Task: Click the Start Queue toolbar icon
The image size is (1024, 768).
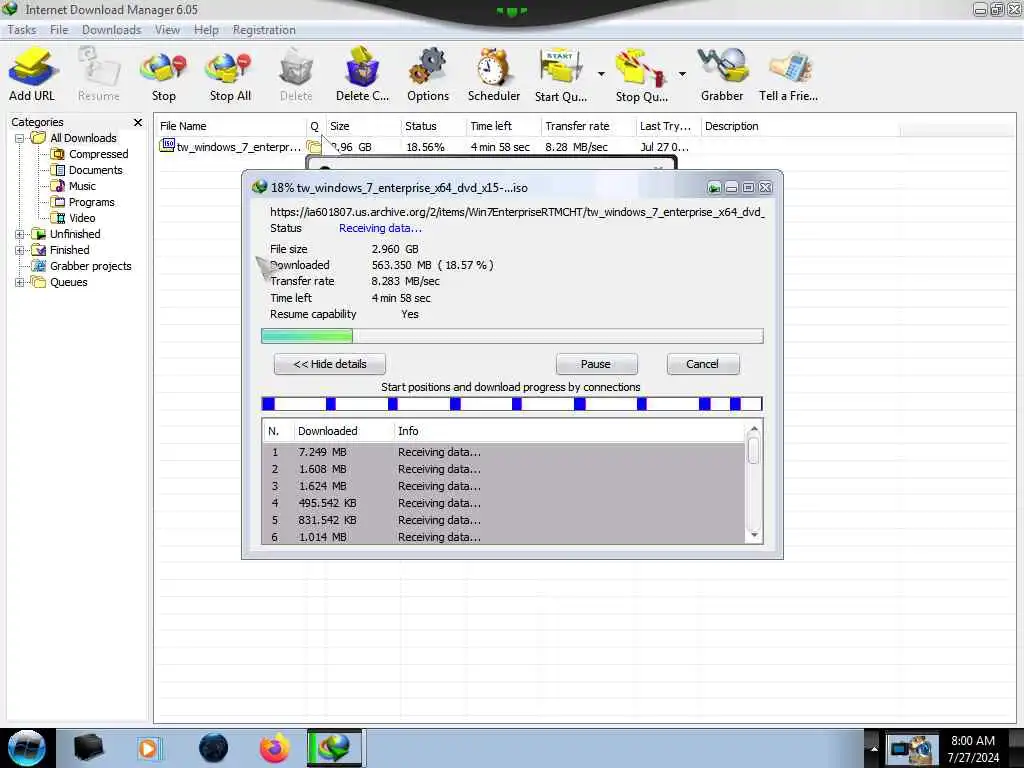Action: coord(561,74)
